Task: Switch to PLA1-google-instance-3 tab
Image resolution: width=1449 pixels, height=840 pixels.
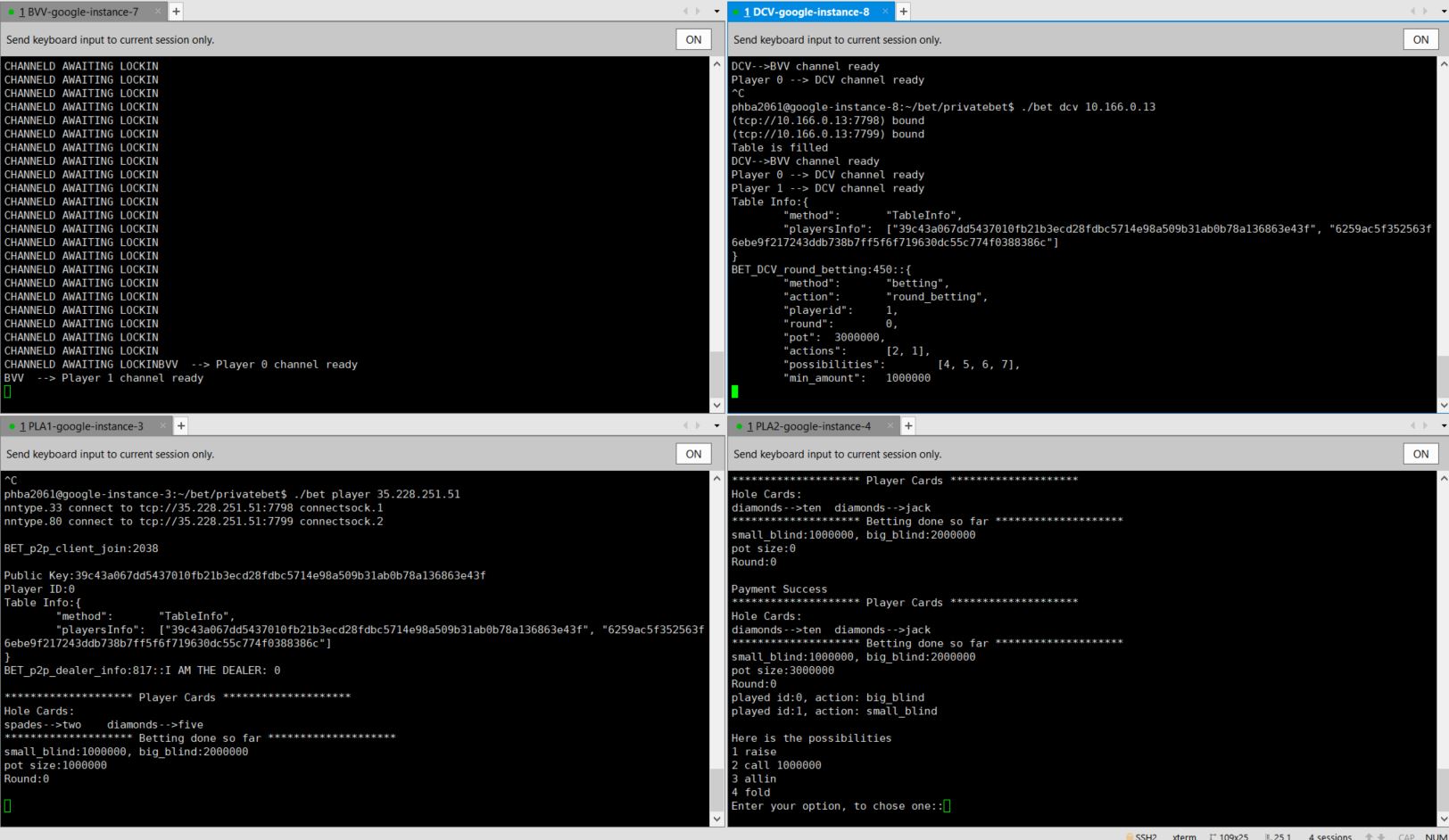Action: point(85,426)
